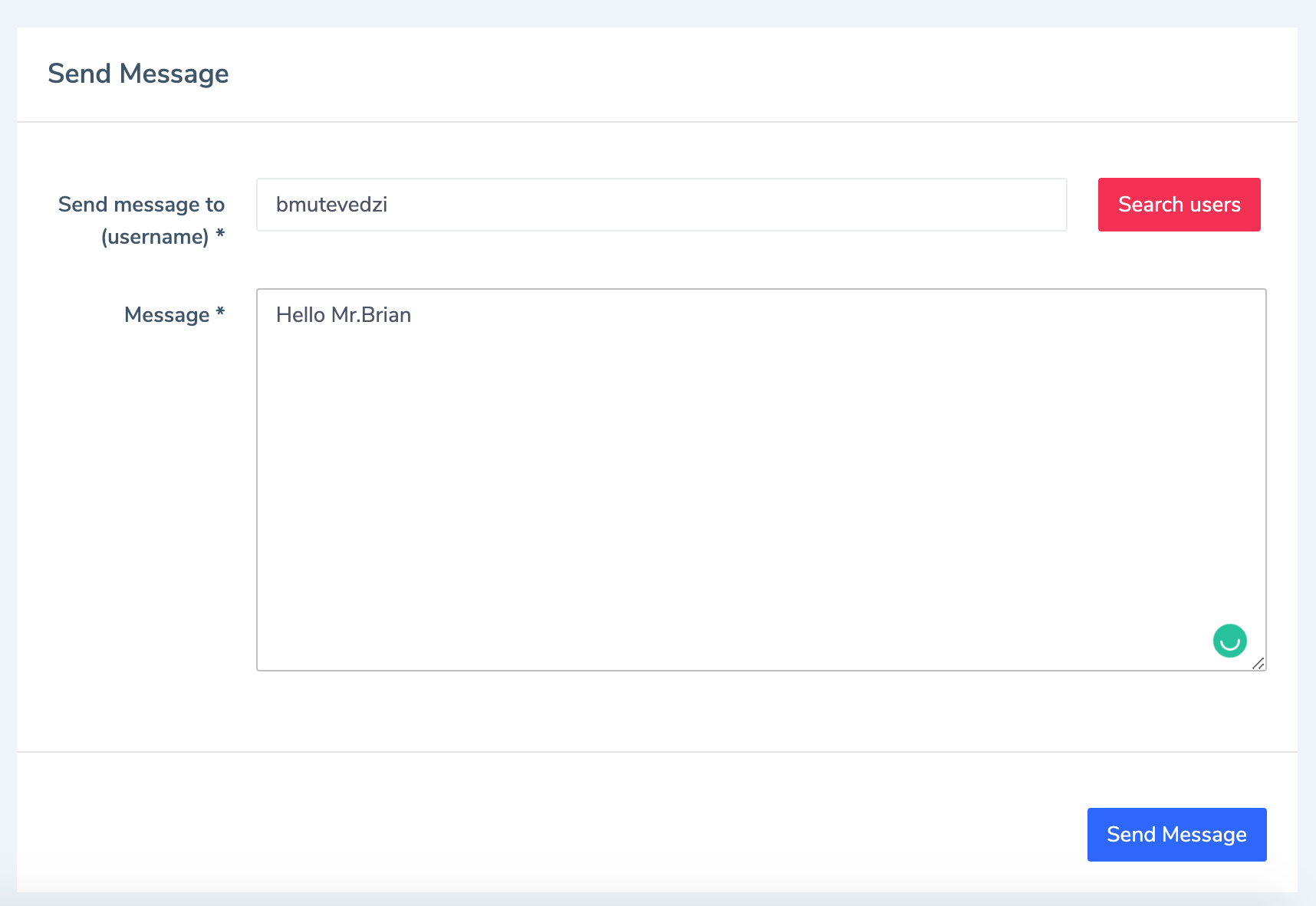Click the textarea resize handle corner

coord(1258,663)
